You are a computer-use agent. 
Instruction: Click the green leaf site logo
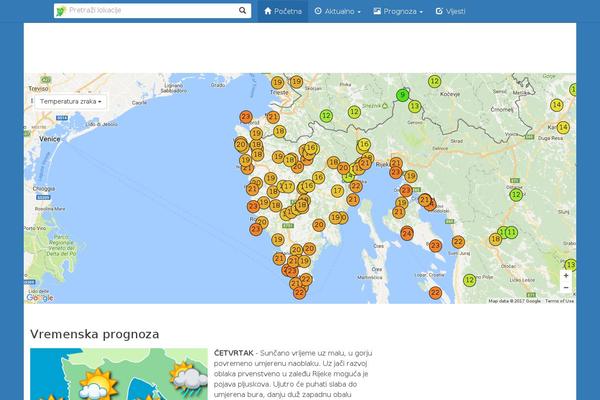61,11
